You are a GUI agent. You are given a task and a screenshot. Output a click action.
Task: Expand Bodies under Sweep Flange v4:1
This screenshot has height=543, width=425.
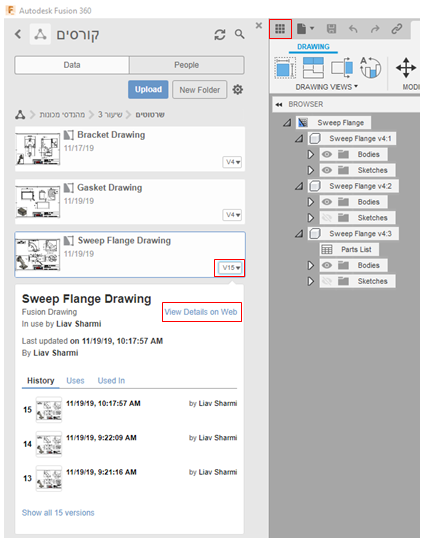(x=311, y=154)
